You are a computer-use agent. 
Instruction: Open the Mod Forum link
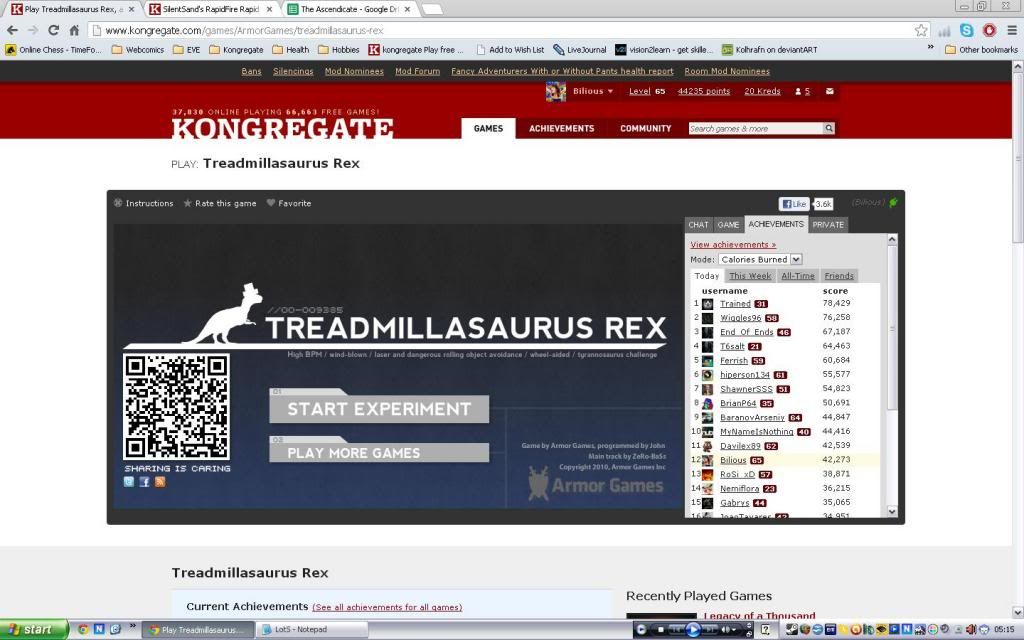pyautogui.click(x=417, y=71)
